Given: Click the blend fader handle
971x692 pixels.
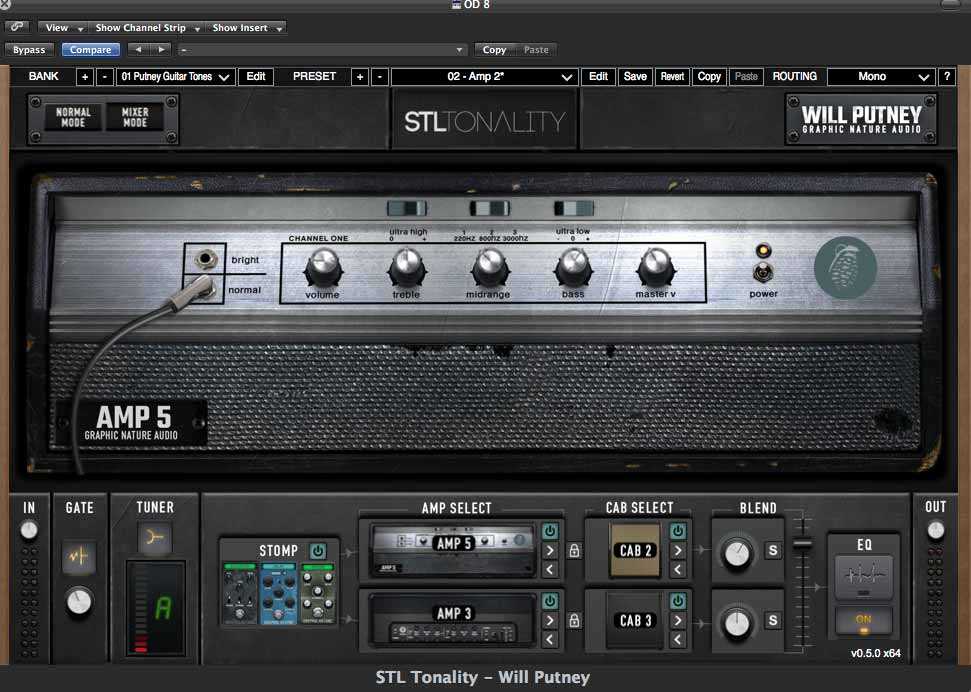Looking at the screenshot, I should tap(803, 543).
